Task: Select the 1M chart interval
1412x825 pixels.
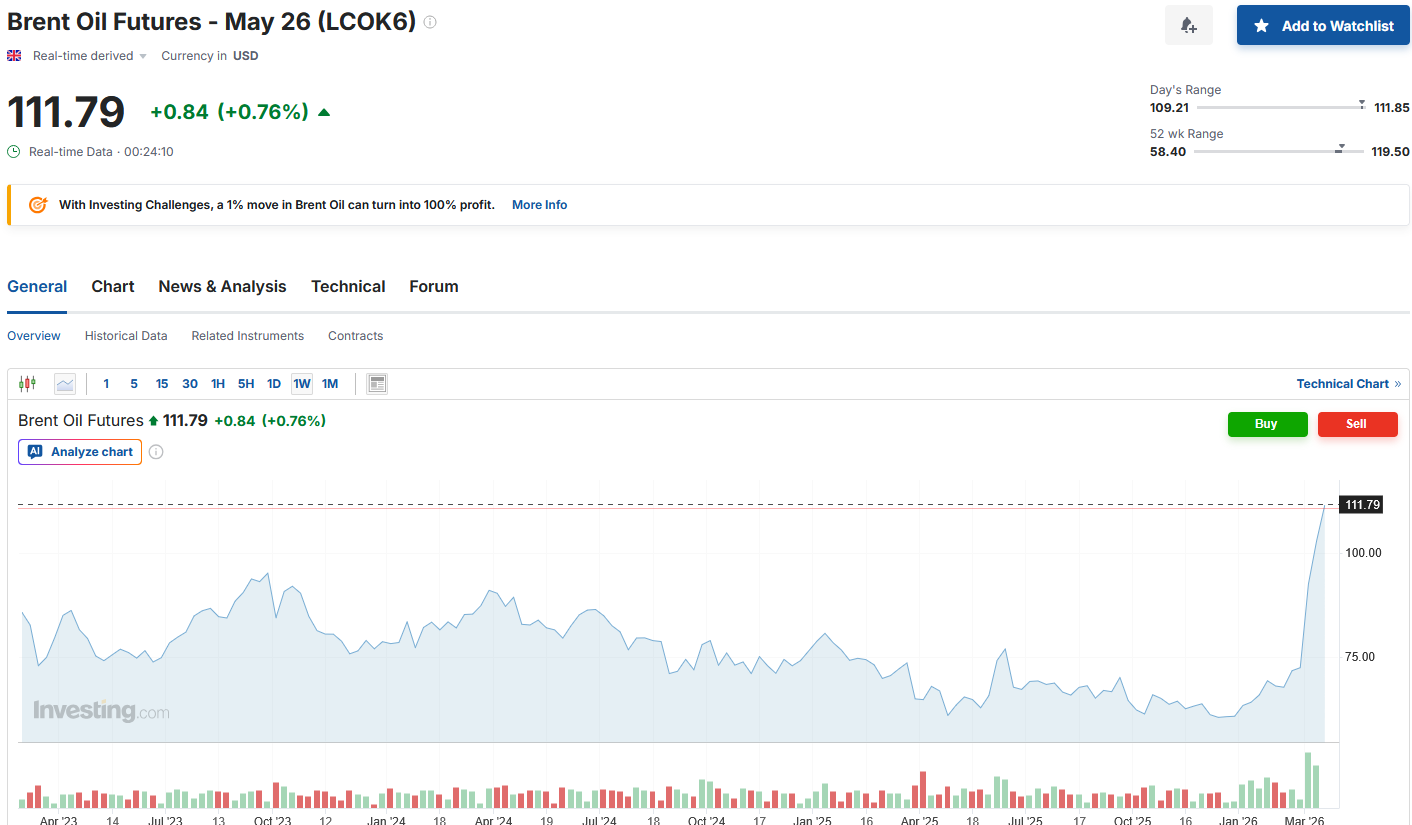Action: tap(330, 384)
